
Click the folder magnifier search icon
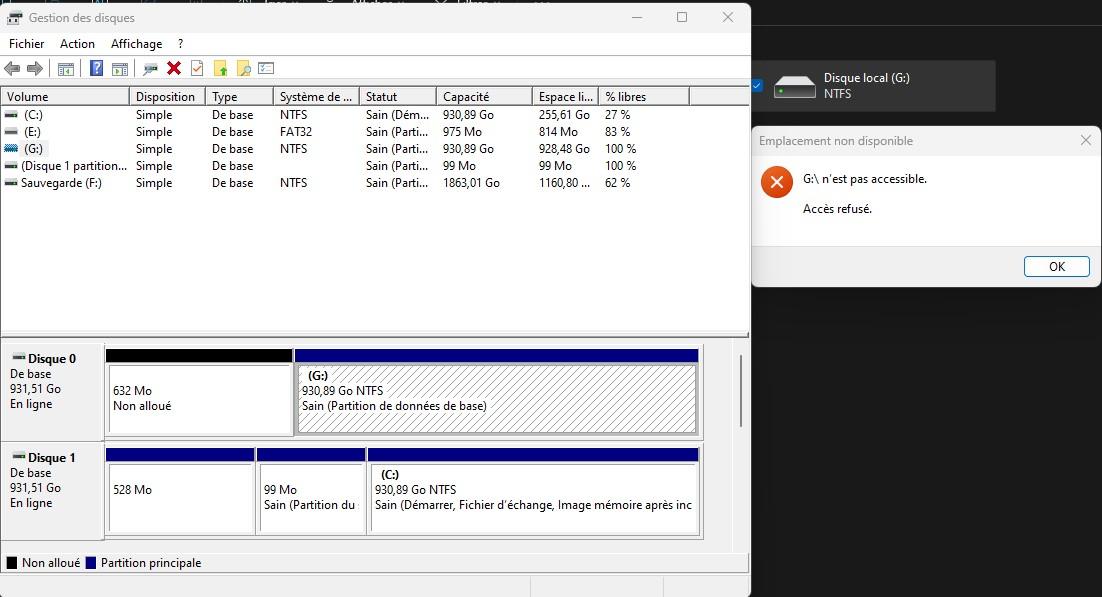click(244, 68)
